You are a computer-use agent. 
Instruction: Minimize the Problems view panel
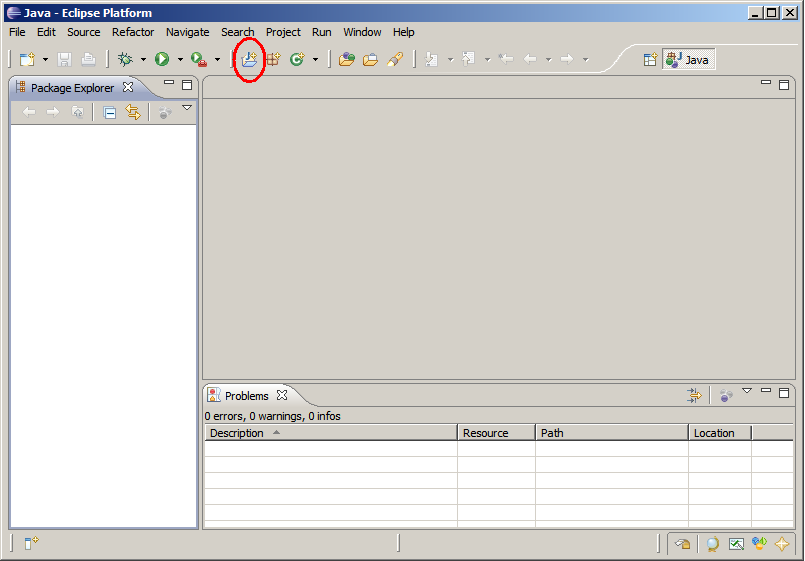[766, 392]
